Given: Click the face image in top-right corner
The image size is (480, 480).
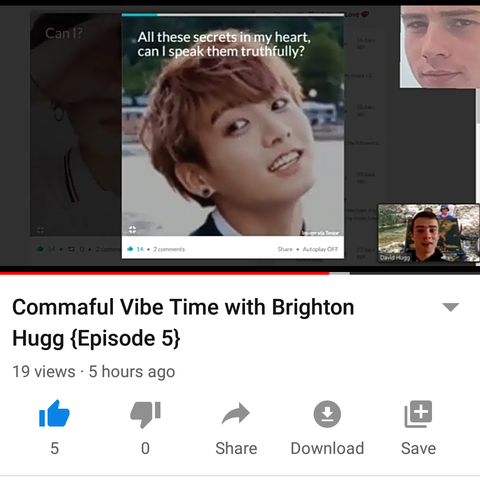Looking at the screenshot, I should [x=440, y=47].
